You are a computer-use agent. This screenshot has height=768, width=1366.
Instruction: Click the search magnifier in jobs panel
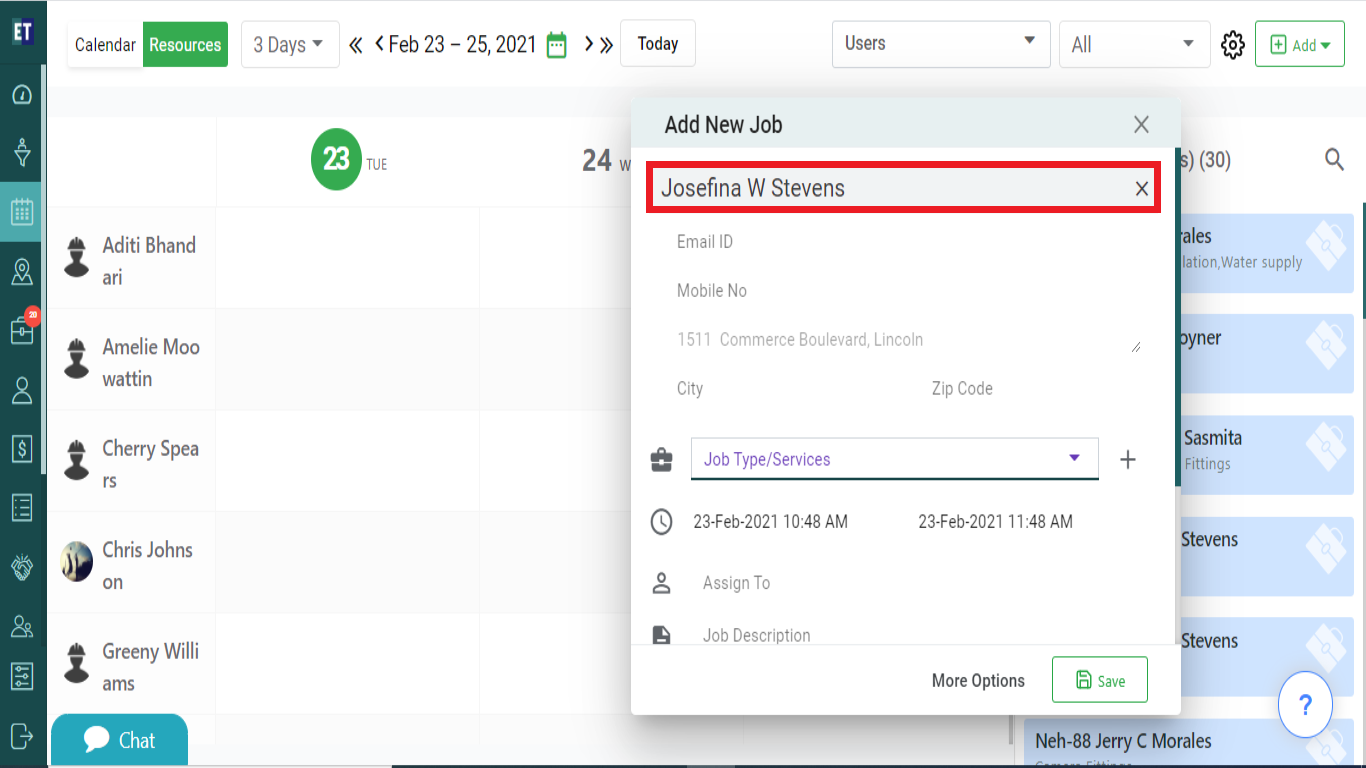tap(1334, 159)
